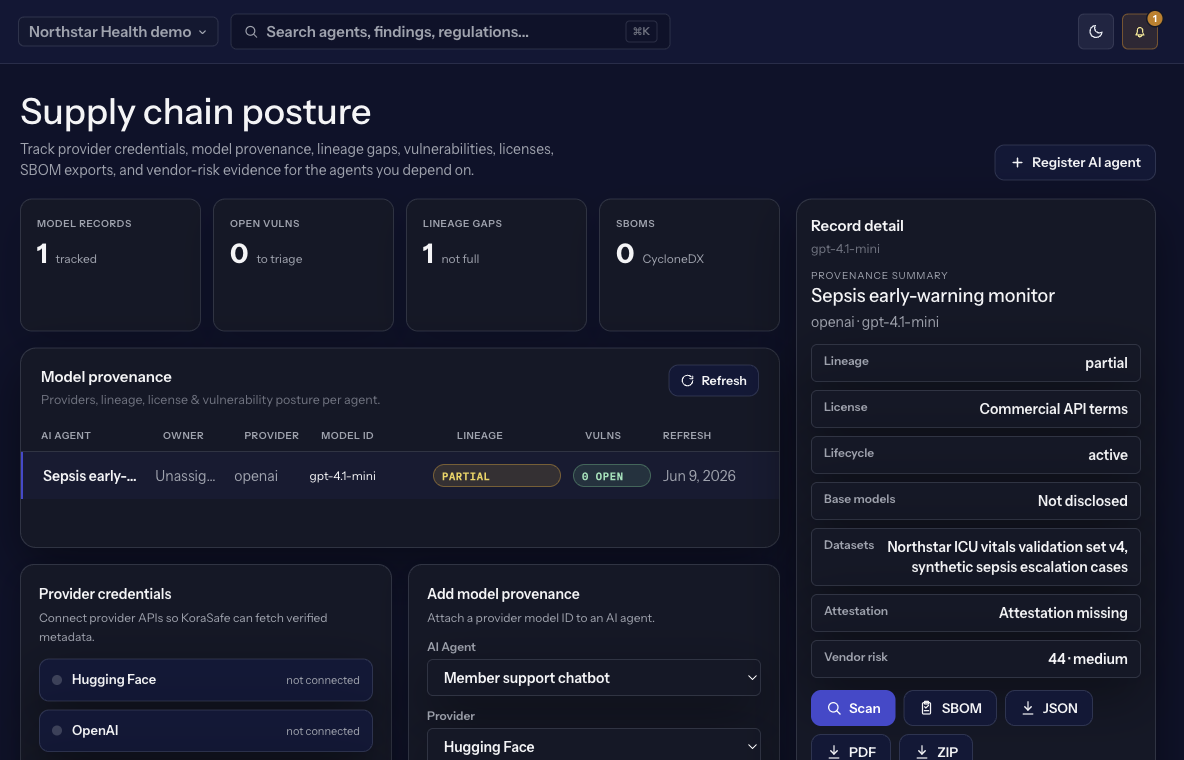
Task: Click the OWNER column header
Action: coord(183,436)
